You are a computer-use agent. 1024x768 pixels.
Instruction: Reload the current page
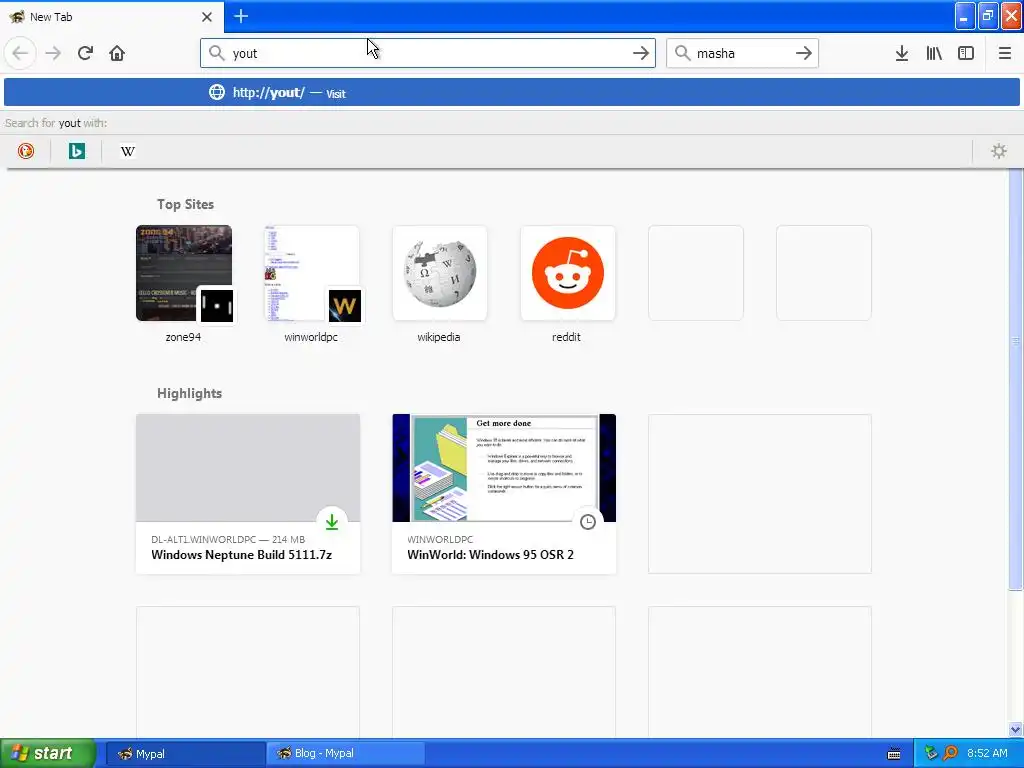[85, 53]
